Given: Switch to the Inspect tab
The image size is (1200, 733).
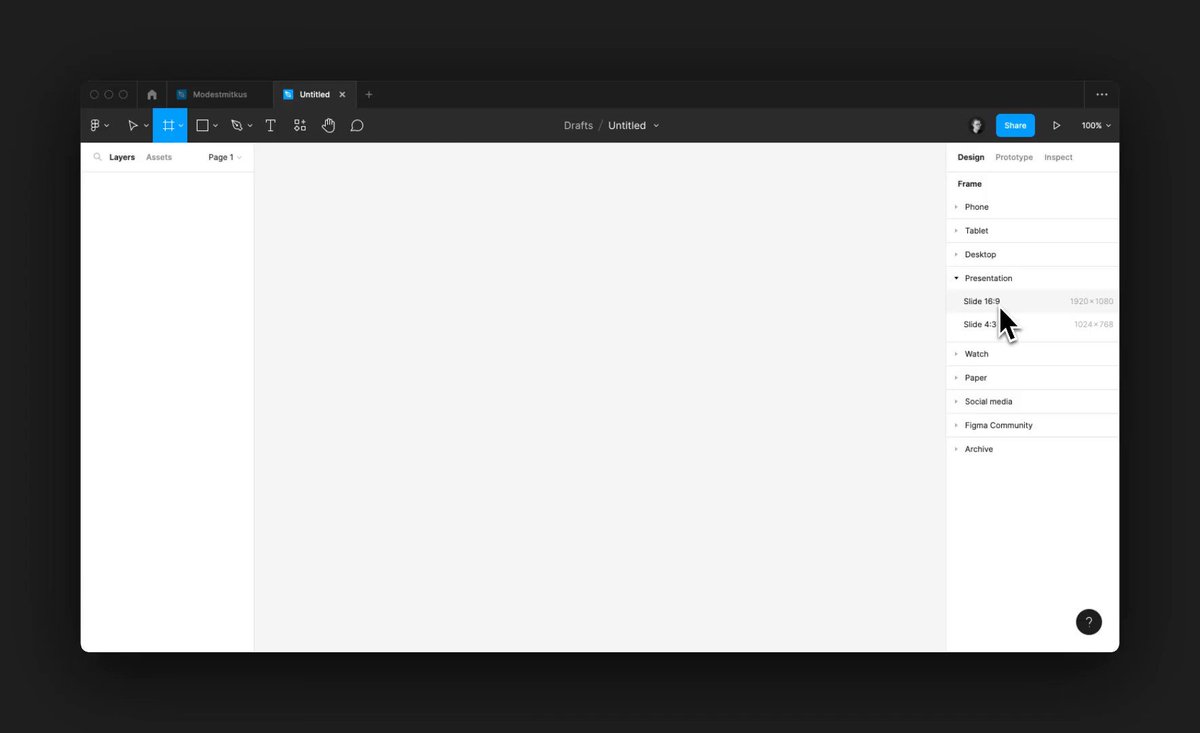Looking at the screenshot, I should point(1058,157).
